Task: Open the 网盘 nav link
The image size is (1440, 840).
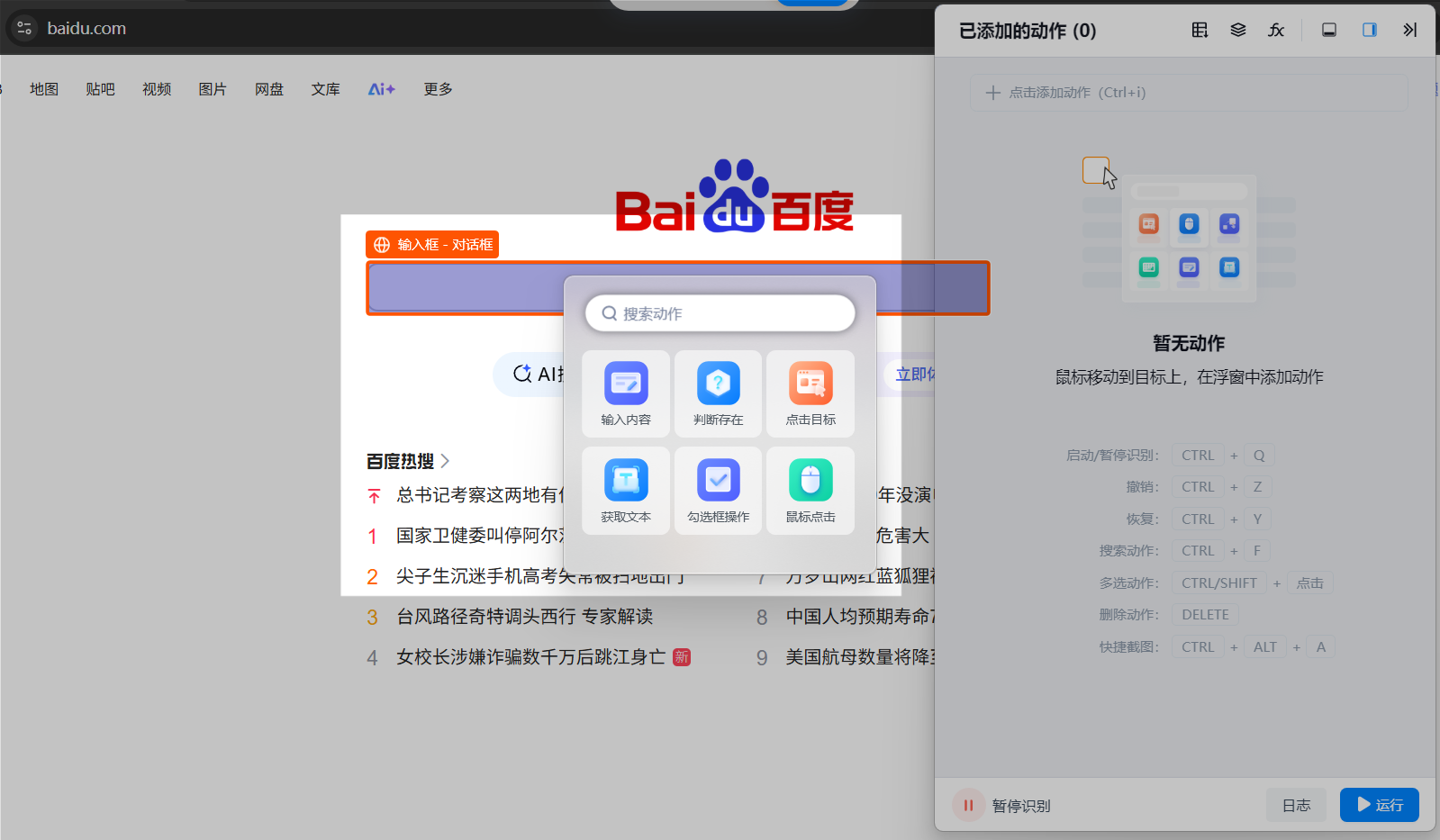Action: click(269, 89)
